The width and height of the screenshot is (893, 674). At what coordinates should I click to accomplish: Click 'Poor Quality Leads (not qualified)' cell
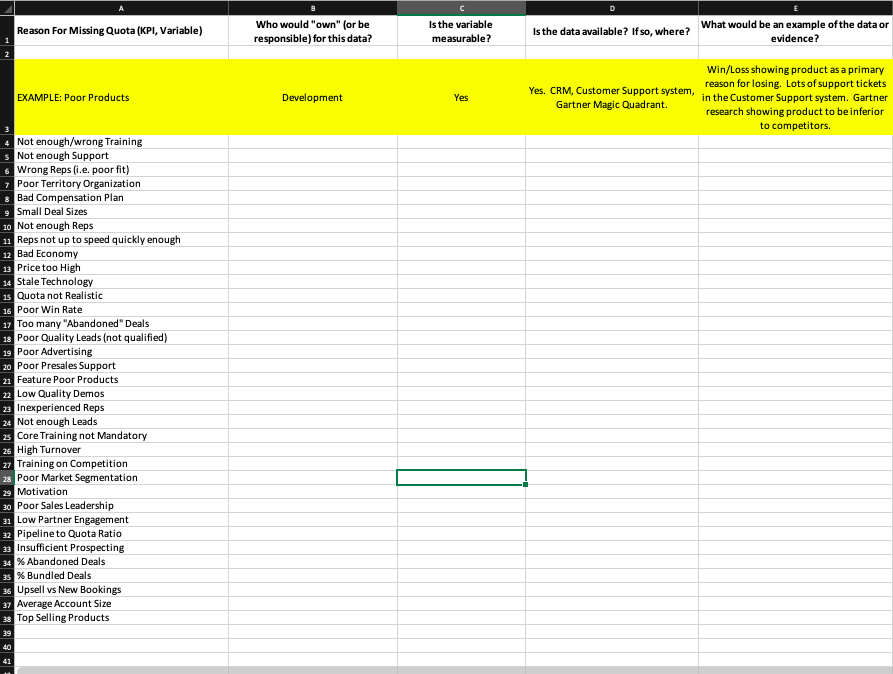coord(121,338)
